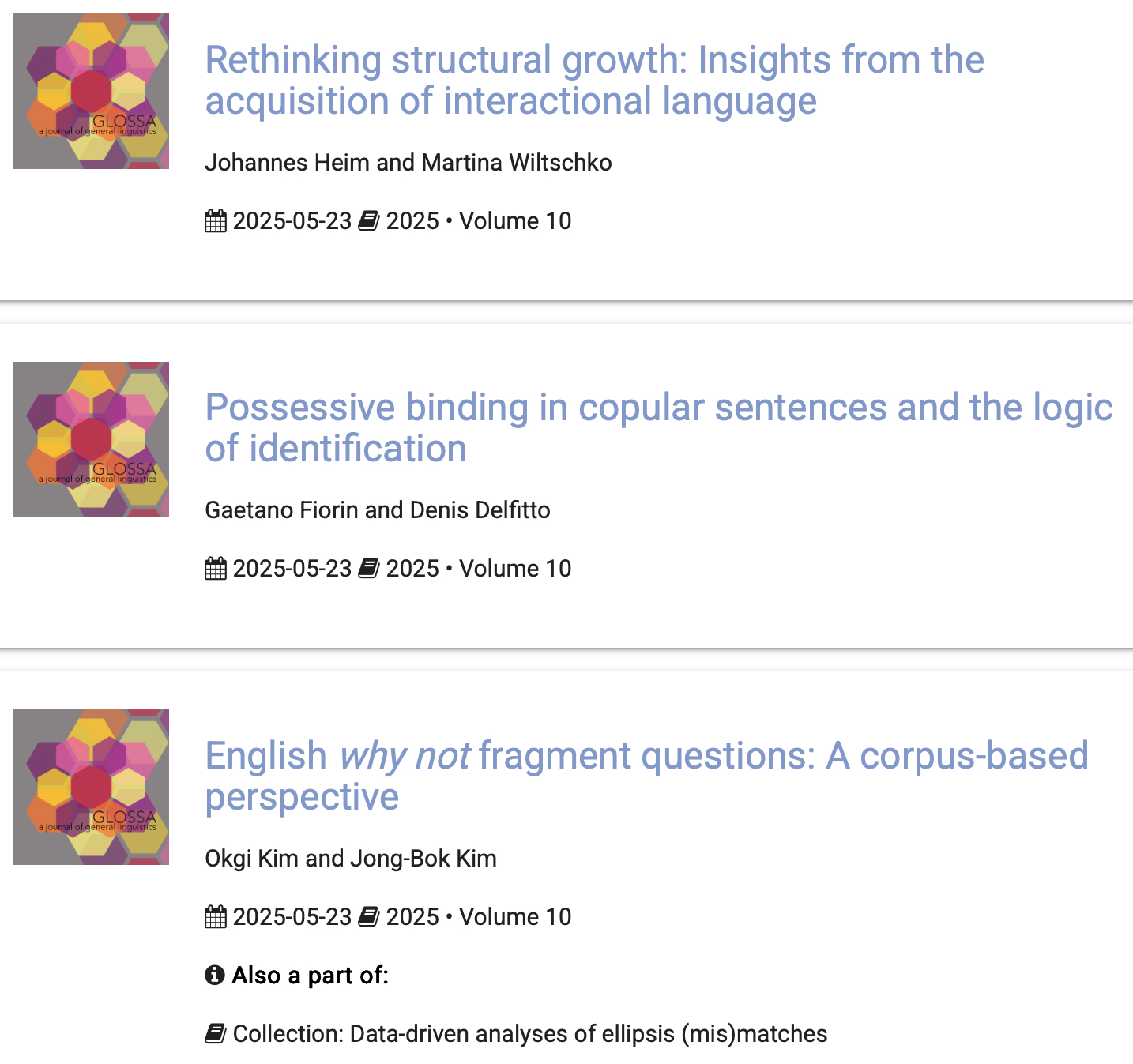Click the info icon beside Also a part of
This screenshot has height=1064, width=1133.
214,976
